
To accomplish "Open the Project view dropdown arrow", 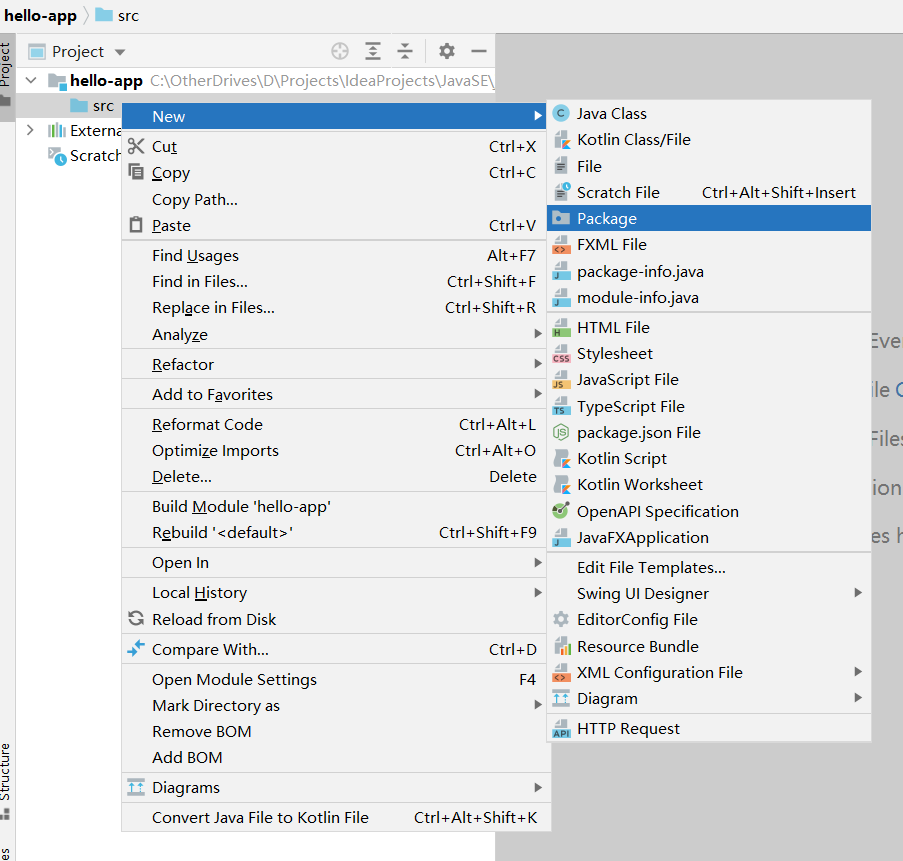I will [120, 52].
